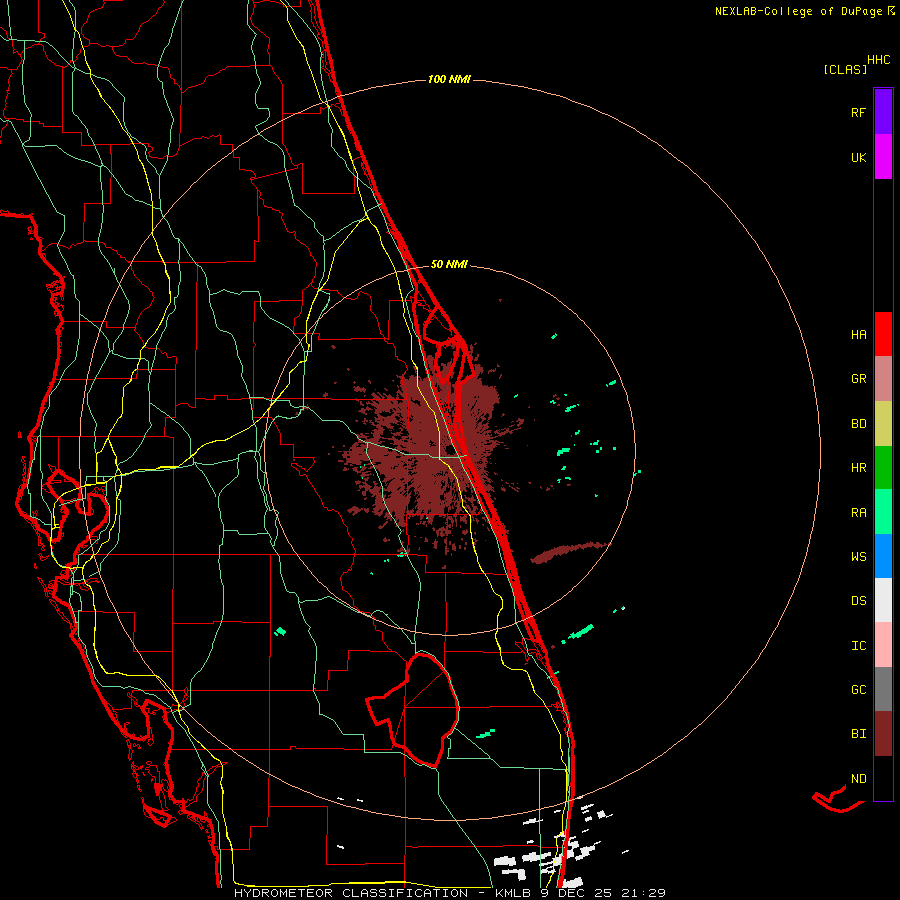Click the BI legend label

pos(858,734)
